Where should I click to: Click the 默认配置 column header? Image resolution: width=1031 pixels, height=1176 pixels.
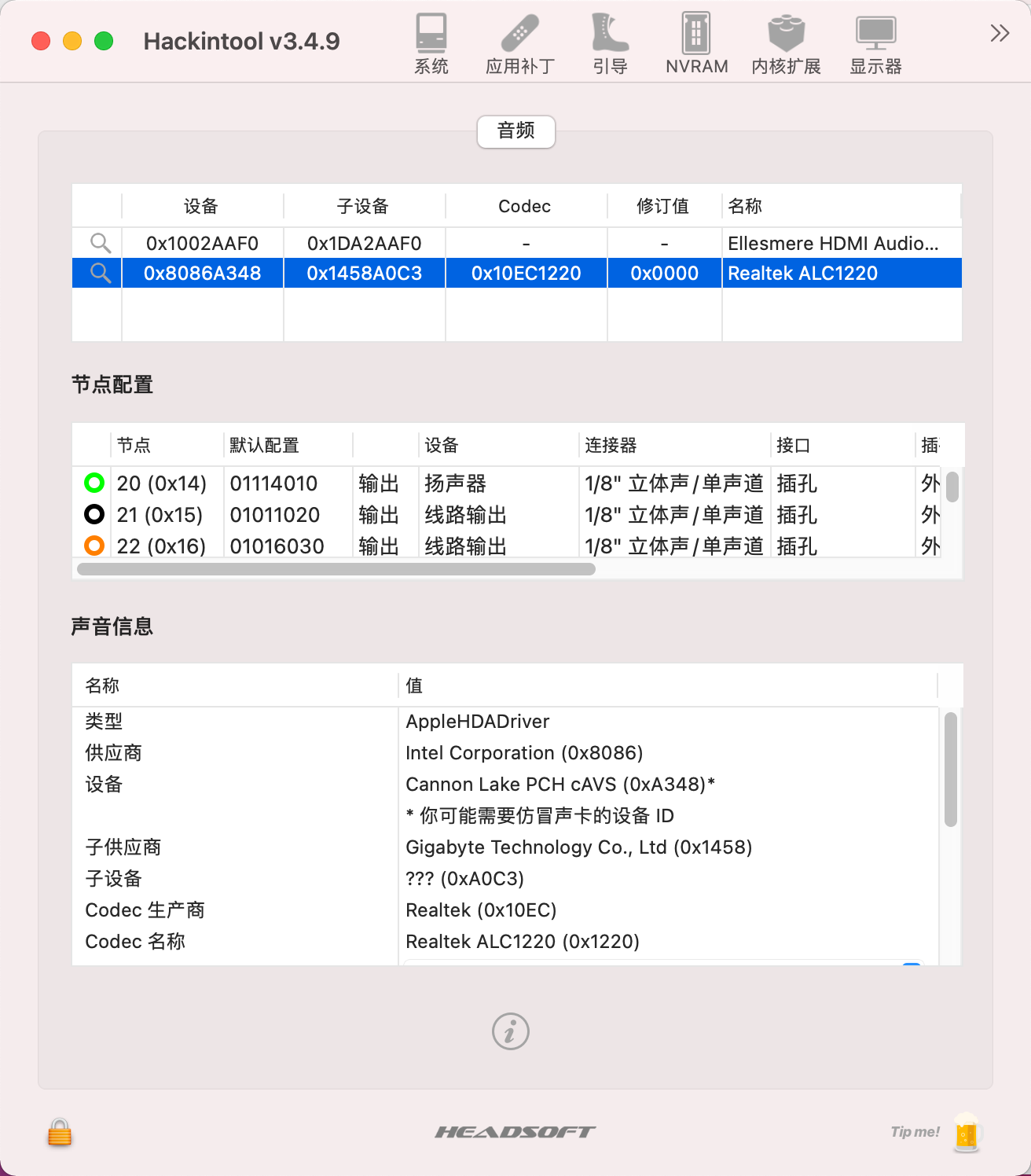(288, 445)
